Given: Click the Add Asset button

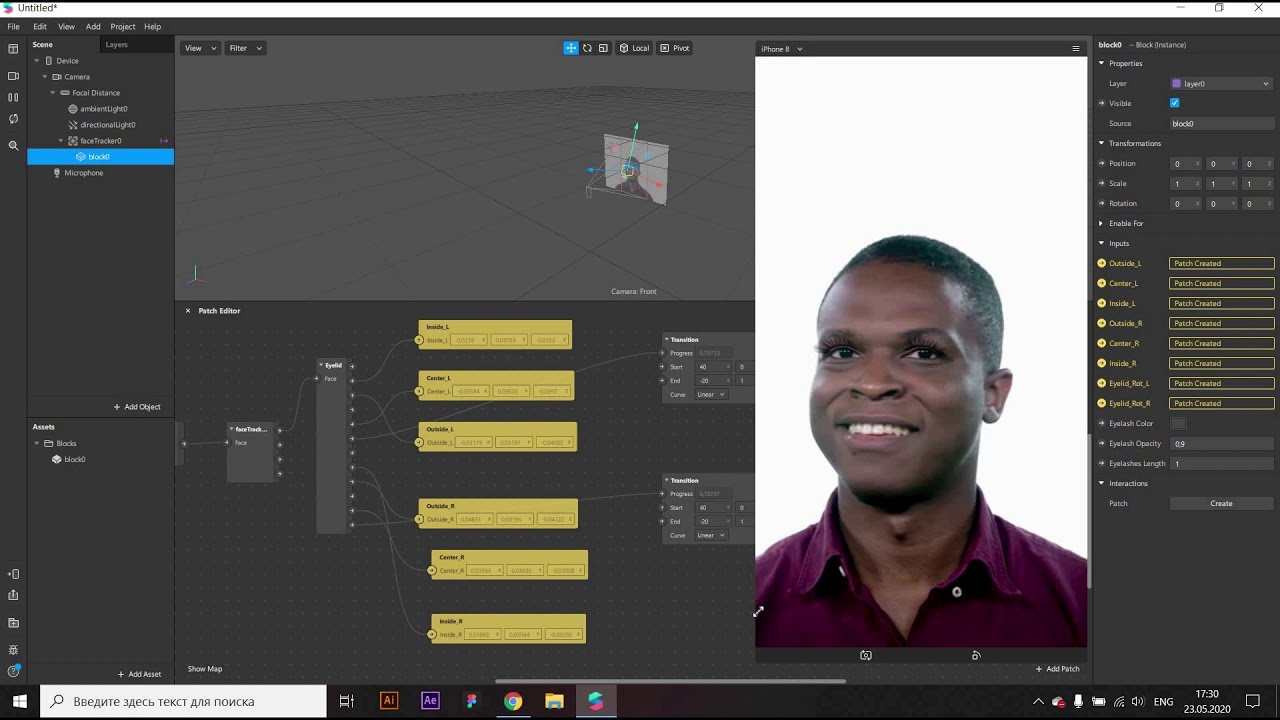Looking at the screenshot, I should point(139,674).
